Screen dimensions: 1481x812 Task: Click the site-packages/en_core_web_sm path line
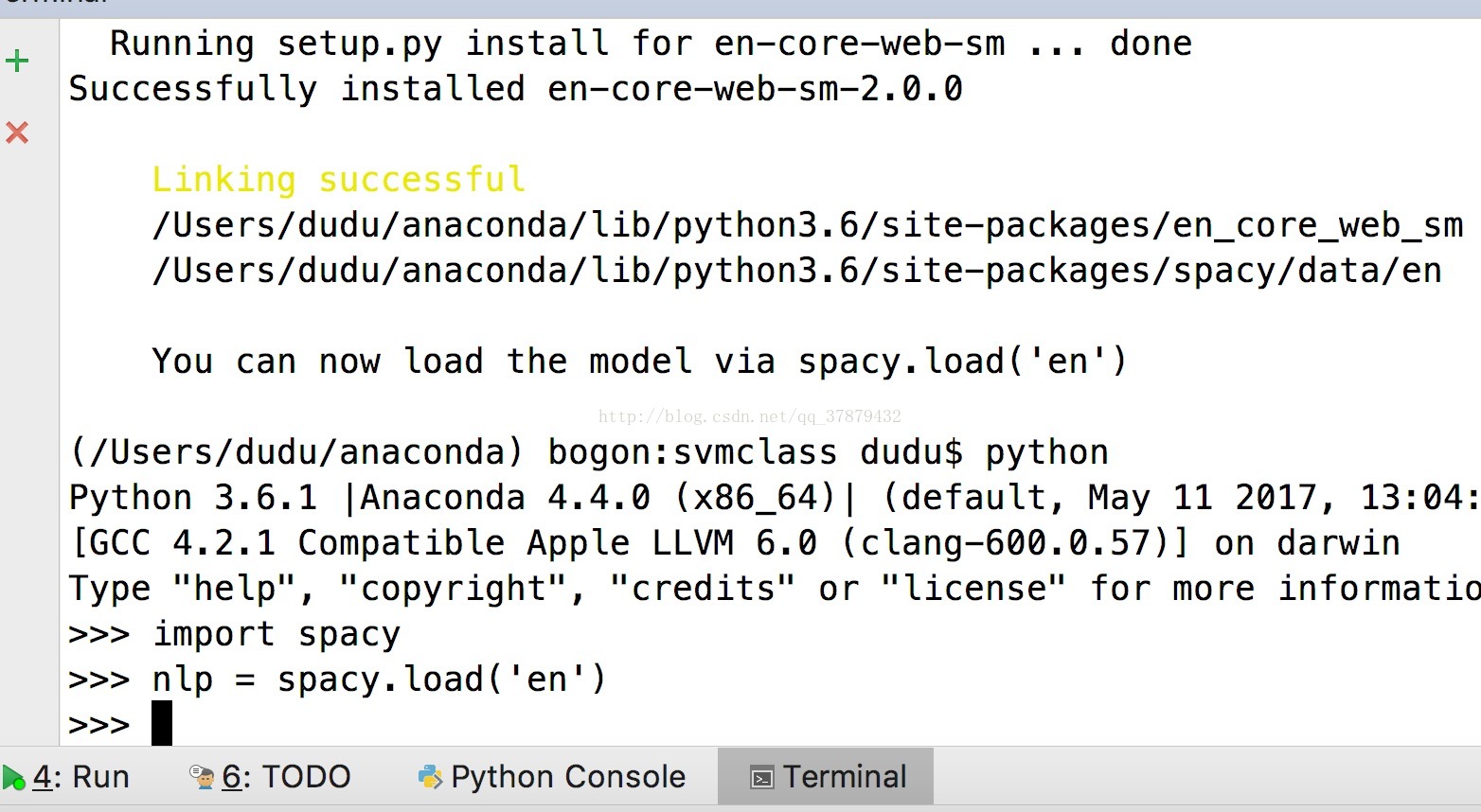[x=808, y=225]
